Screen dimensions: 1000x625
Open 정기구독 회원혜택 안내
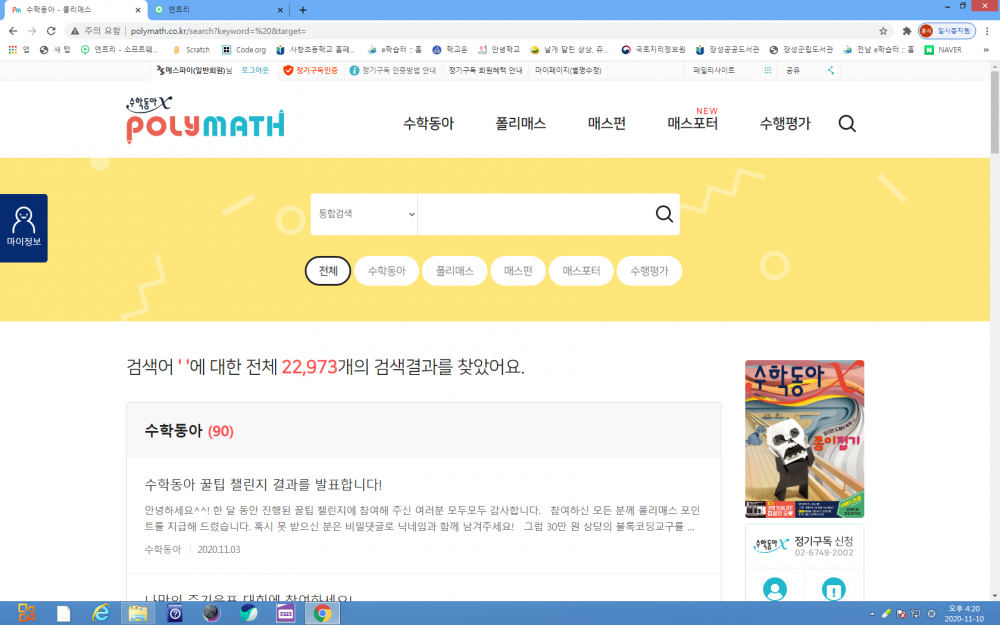pyautogui.click(x=485, y=70)
